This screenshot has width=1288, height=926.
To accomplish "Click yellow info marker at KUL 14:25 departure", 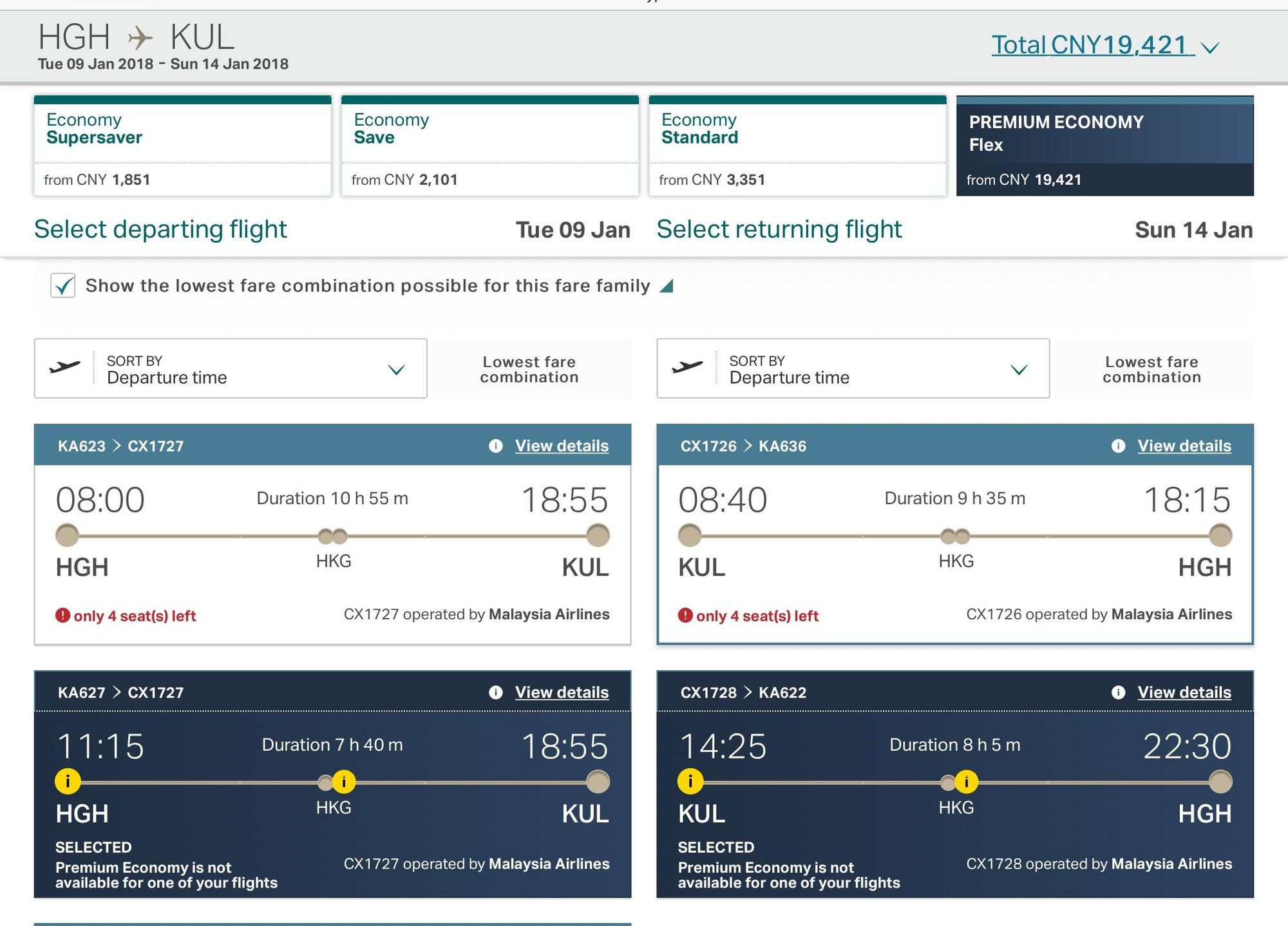I will click(x=690, y=781).
